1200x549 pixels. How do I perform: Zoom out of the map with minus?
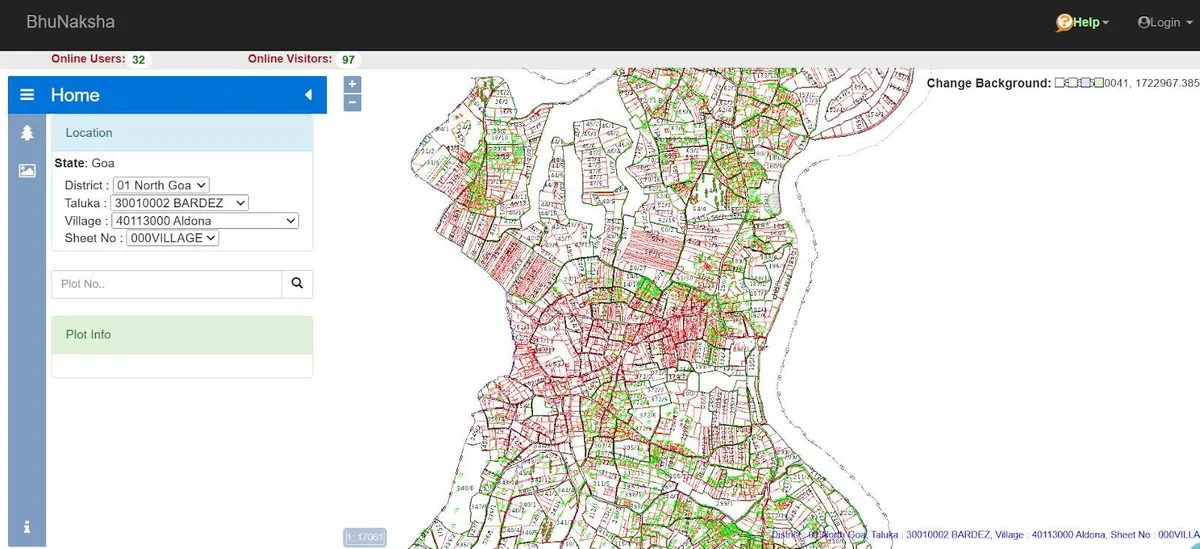click(x=352, y=102)
